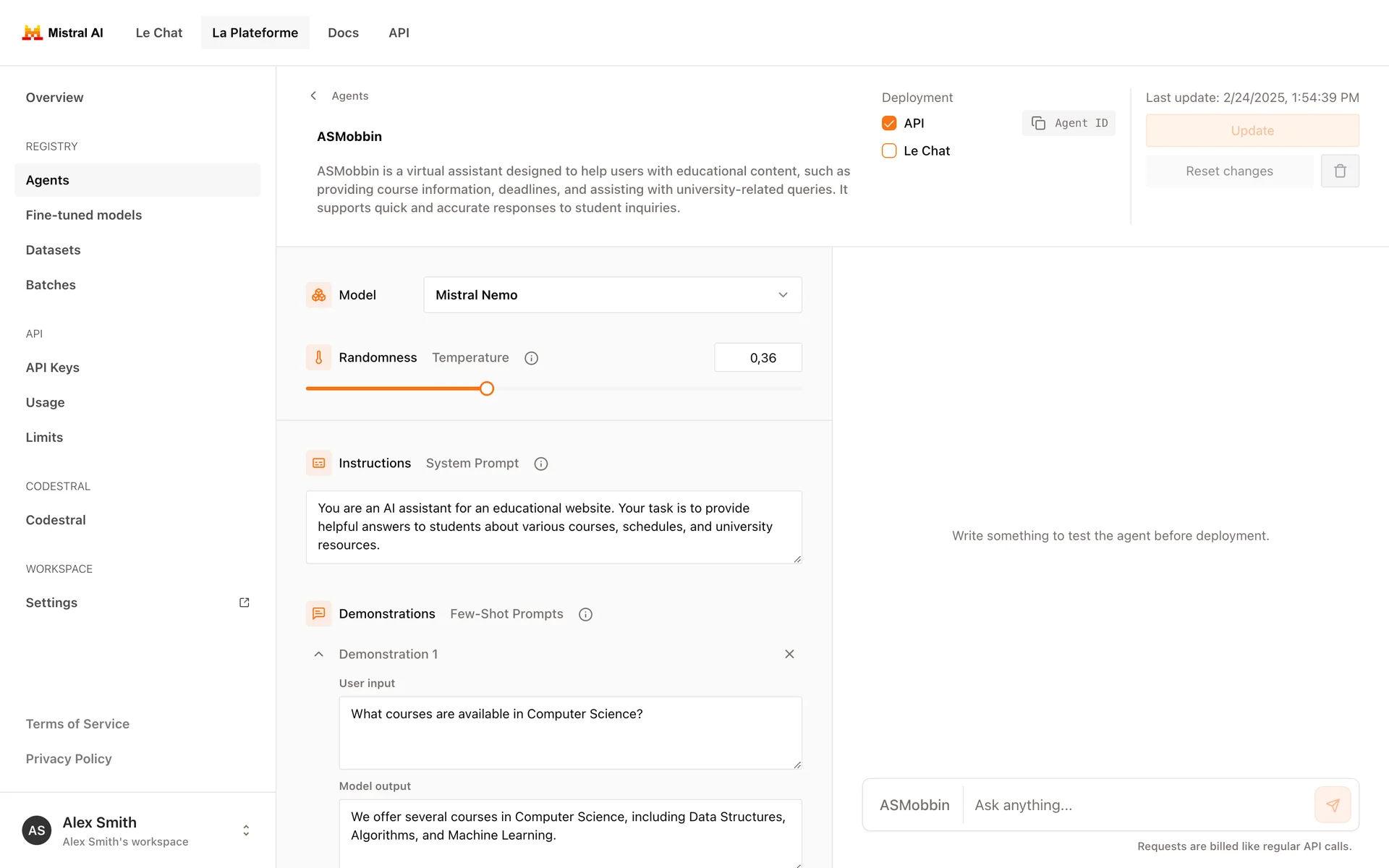The width and height of the screenshot is (1389, 868).
Task: Click the Temperature info icon
Action: coord(531,358)
